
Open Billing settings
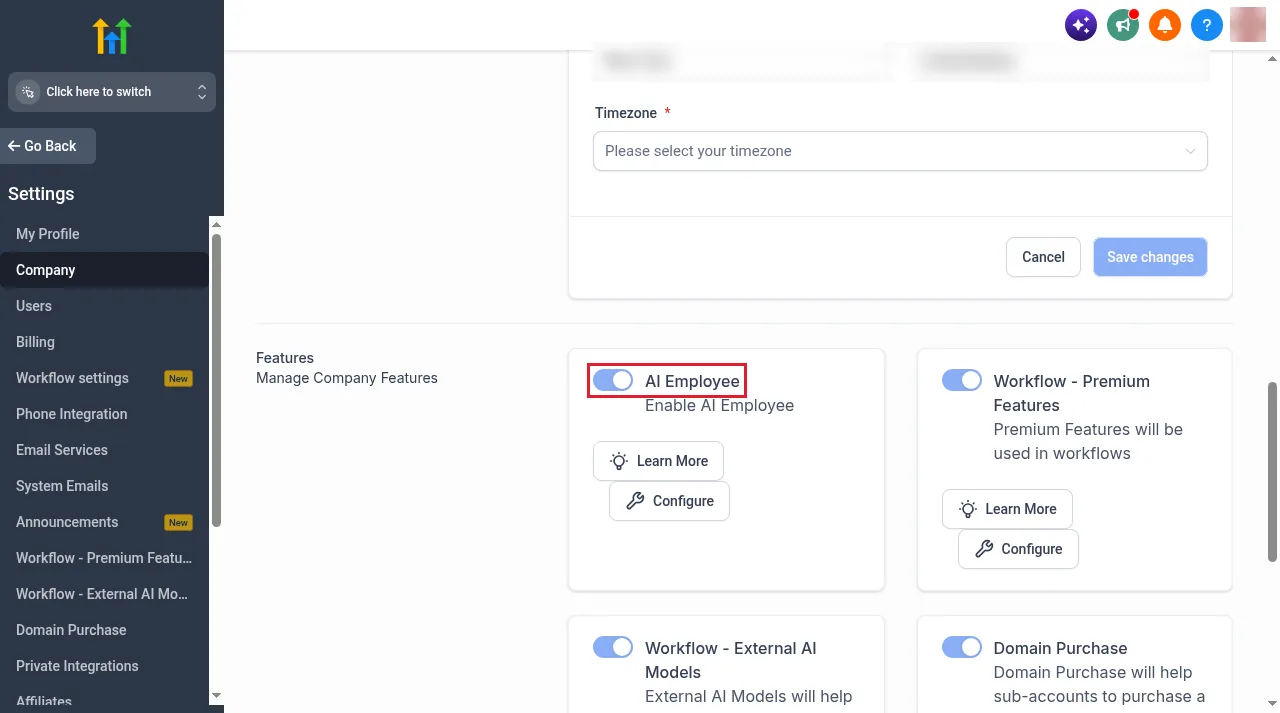click(105, 342)
